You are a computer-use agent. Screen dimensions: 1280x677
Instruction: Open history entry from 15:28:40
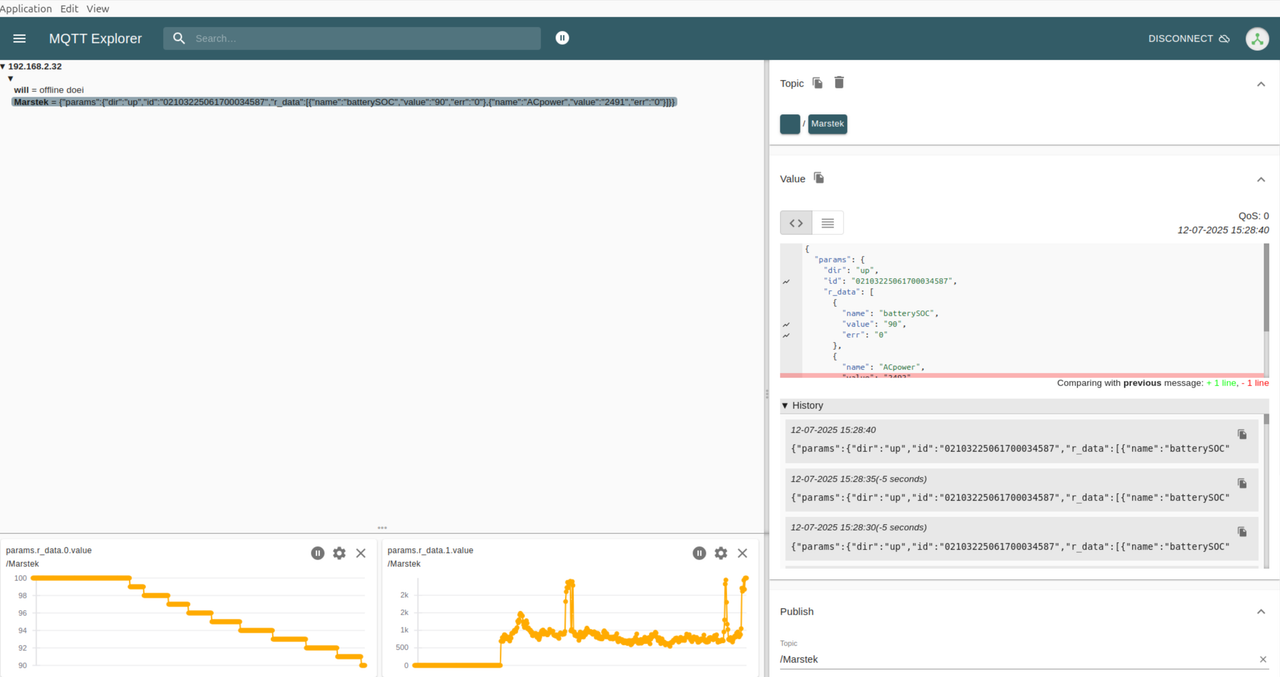point(1021,440)
